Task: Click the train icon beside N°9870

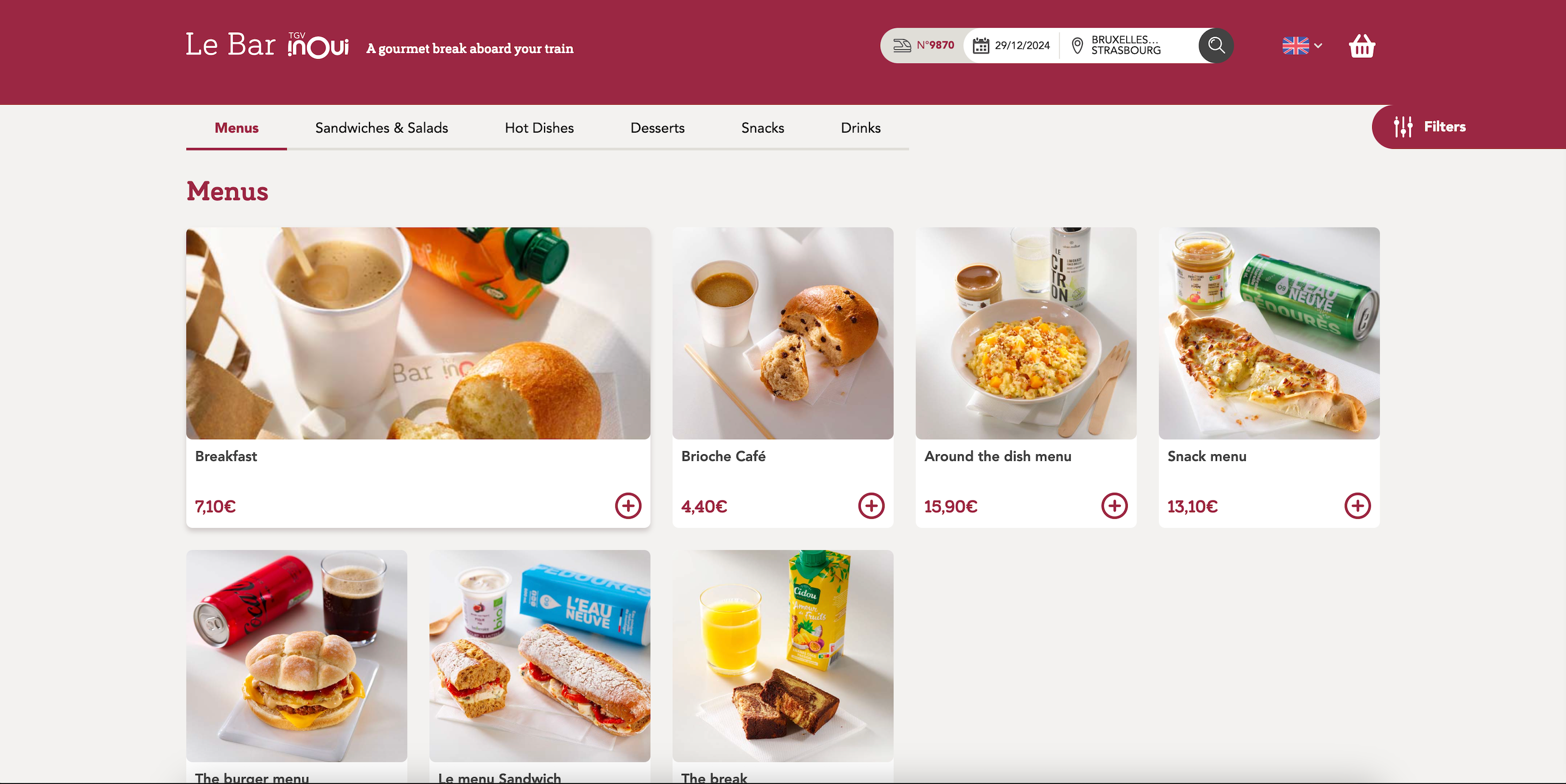Action: click(x=902, y=46)
